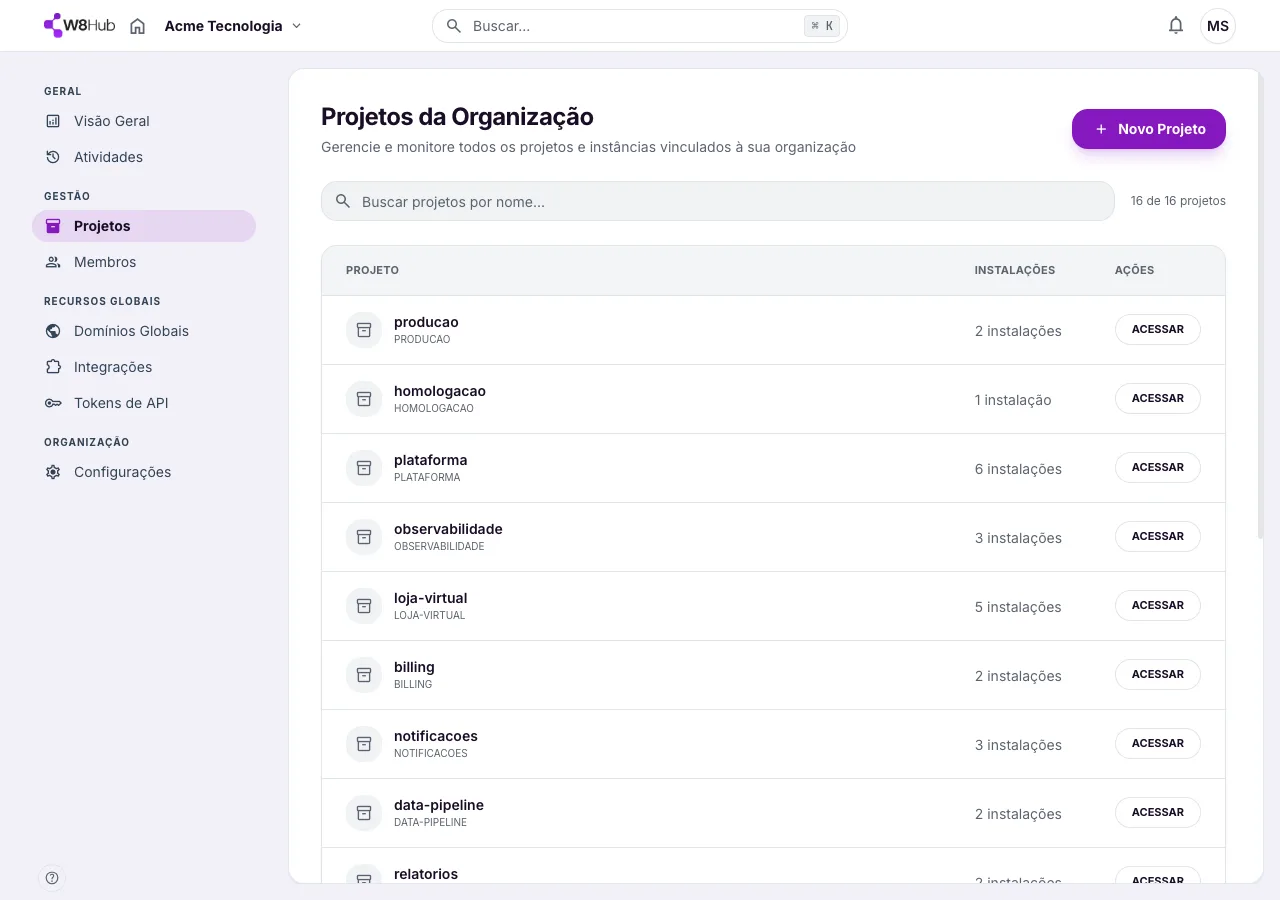The image size is (1280, 900).
Task: Click the Domínios Globais globe icon
Action: (53, 331)
